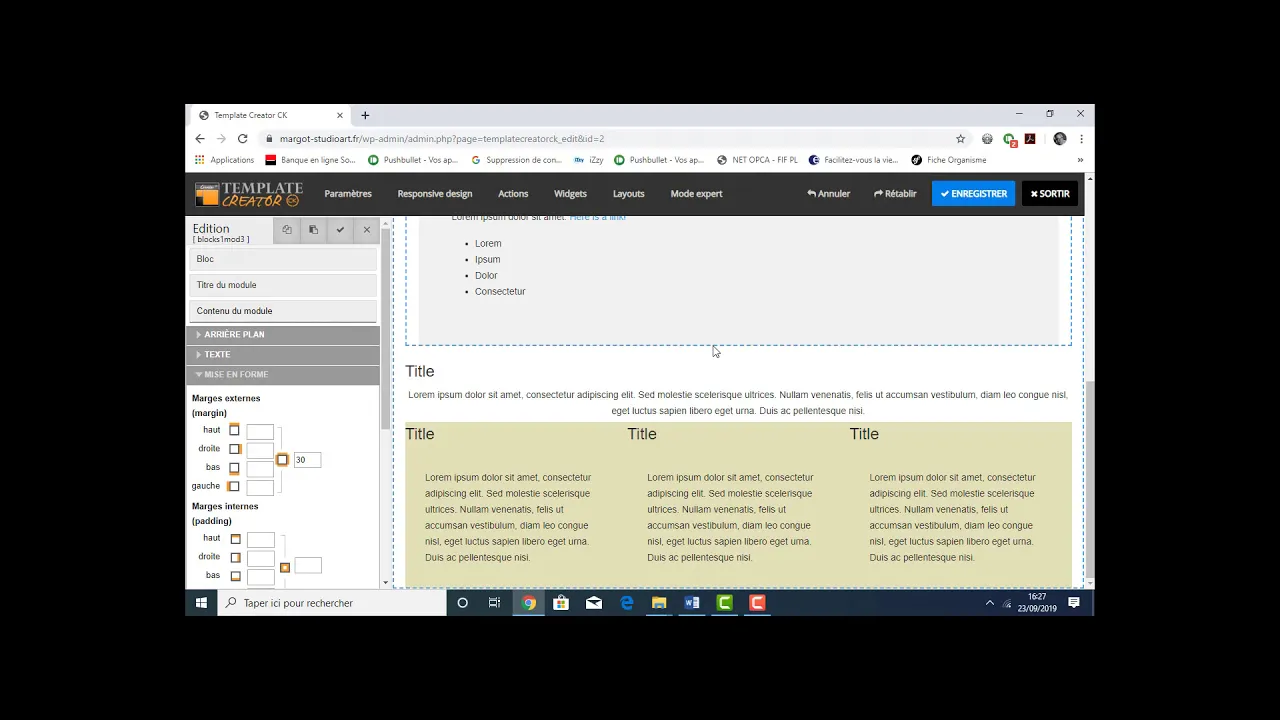1280x720 pixels.
Task: Toggle the margin bas lock checkbox
Action: 235,468
